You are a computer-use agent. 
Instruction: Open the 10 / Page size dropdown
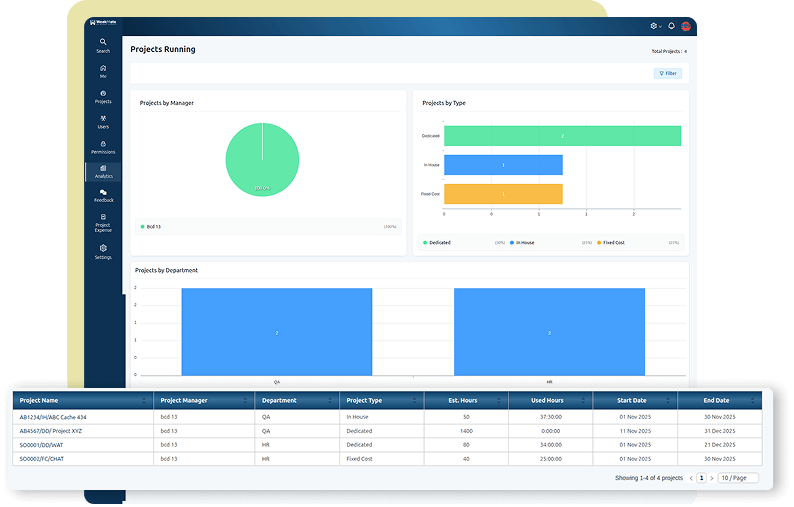point(738,478)
